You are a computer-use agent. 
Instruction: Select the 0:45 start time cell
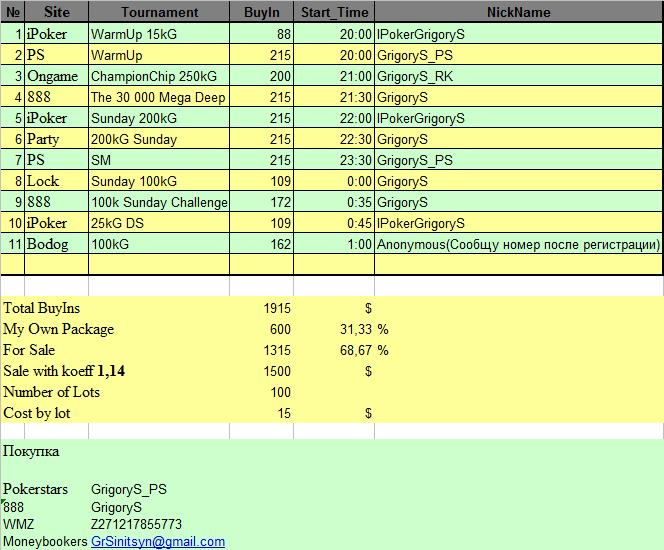coord(334,223)
